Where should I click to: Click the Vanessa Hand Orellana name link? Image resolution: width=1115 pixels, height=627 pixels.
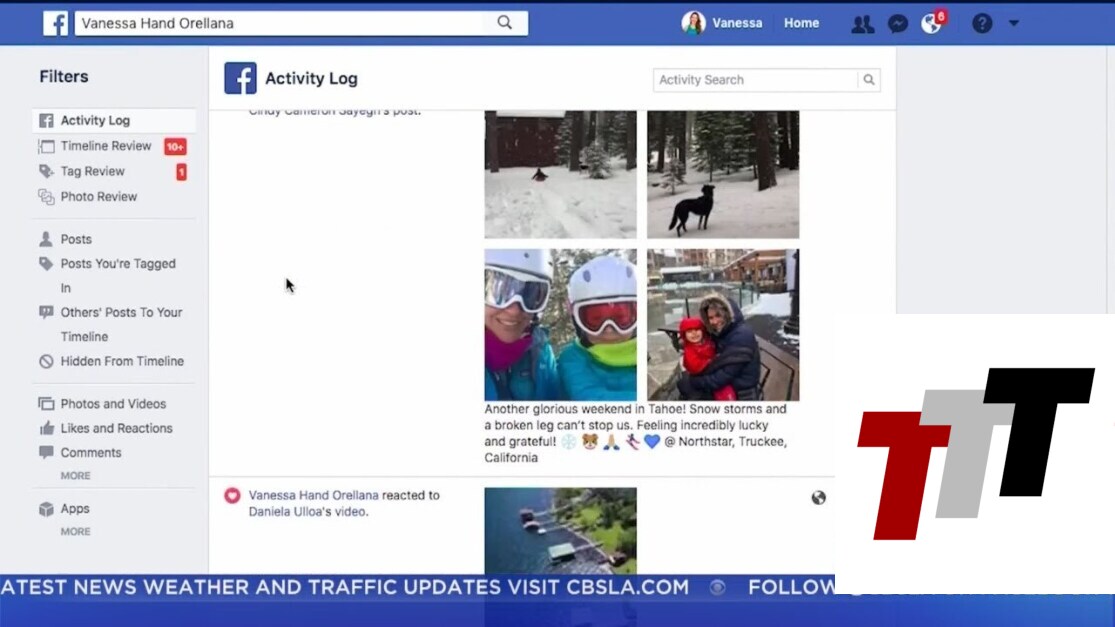pyautogui.click(x=313, y=495)
